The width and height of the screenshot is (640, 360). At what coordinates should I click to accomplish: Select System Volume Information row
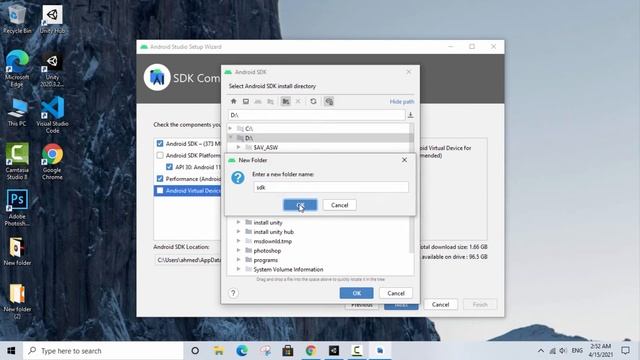tap(318, 269)
